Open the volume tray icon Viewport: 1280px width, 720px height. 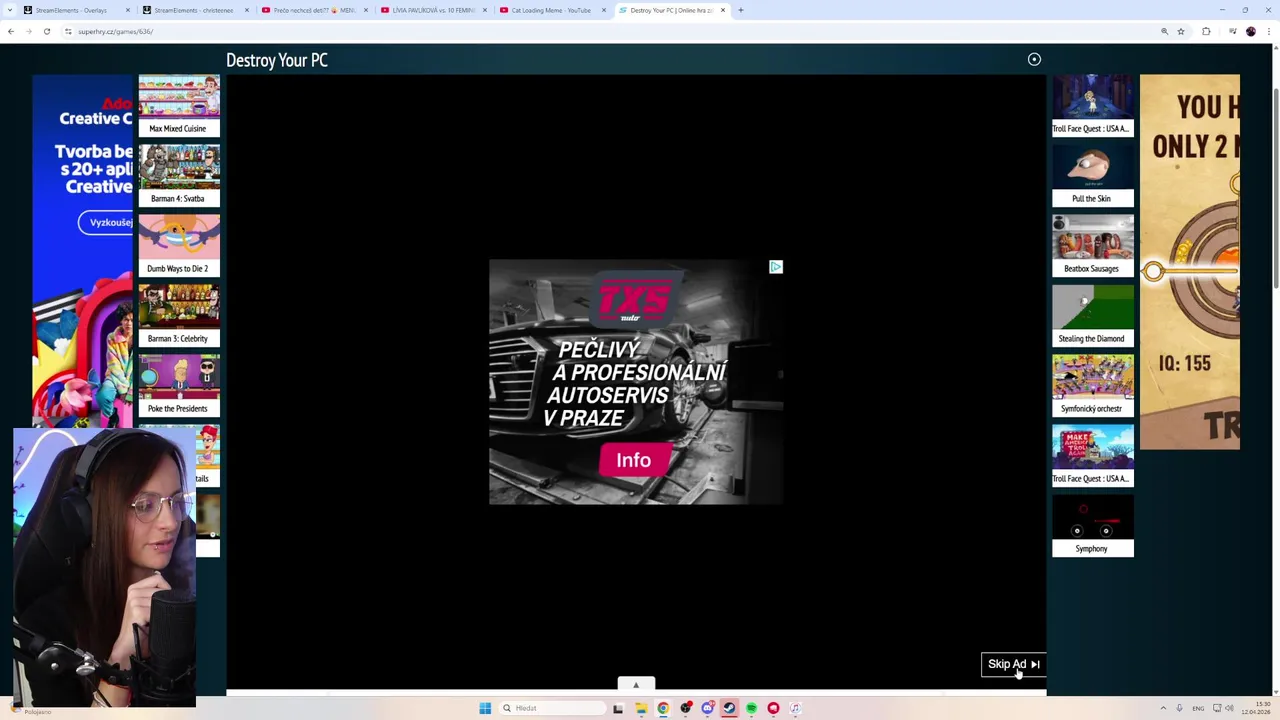[1229, 708]
